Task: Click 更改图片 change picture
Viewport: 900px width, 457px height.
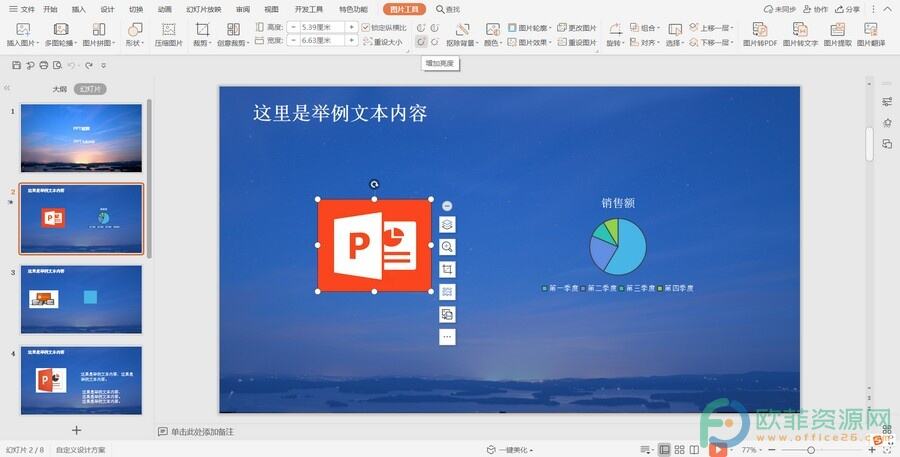Action: pos(577,28)
